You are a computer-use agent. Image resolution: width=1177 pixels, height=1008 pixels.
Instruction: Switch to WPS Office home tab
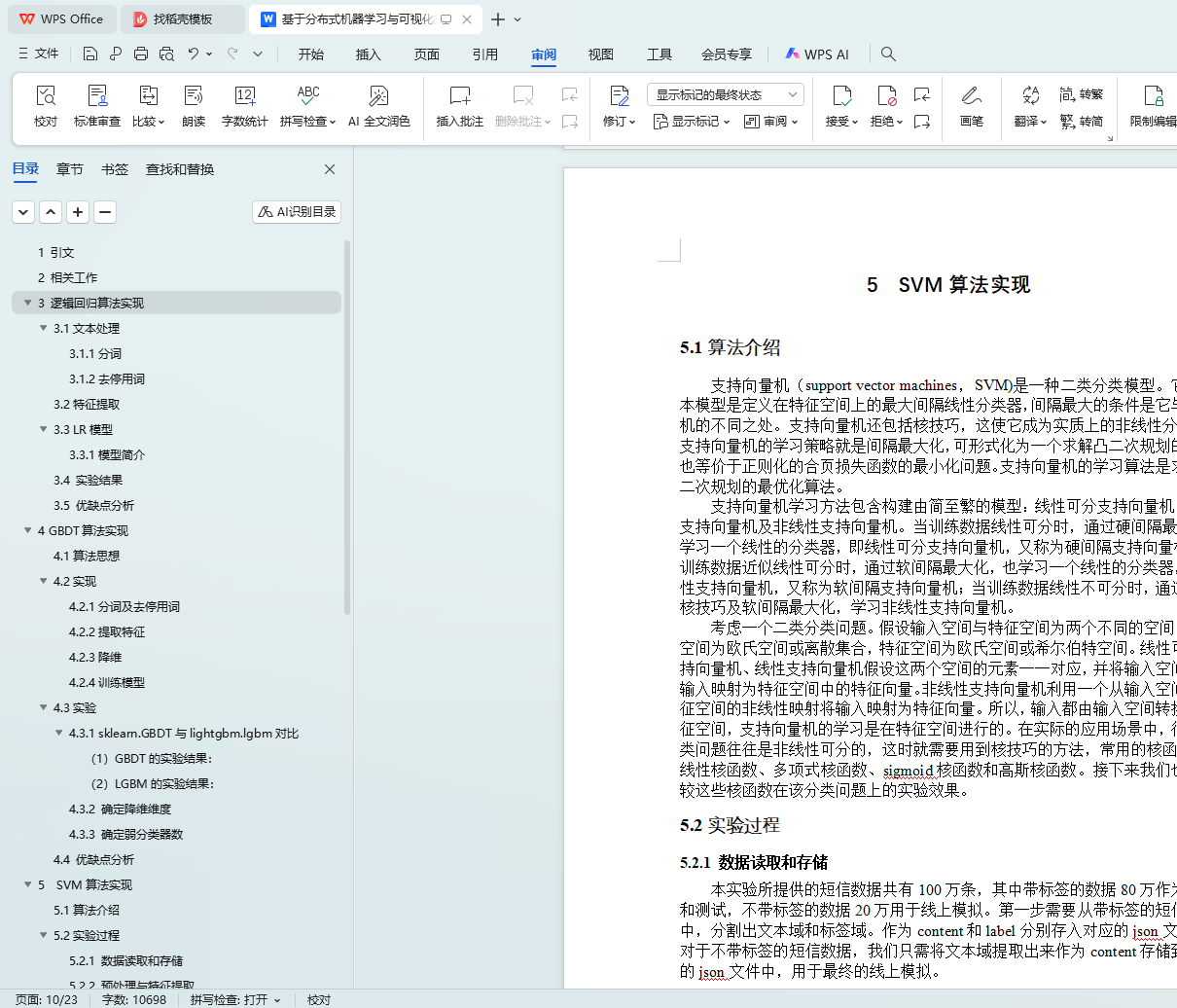[x=63, y=19]
